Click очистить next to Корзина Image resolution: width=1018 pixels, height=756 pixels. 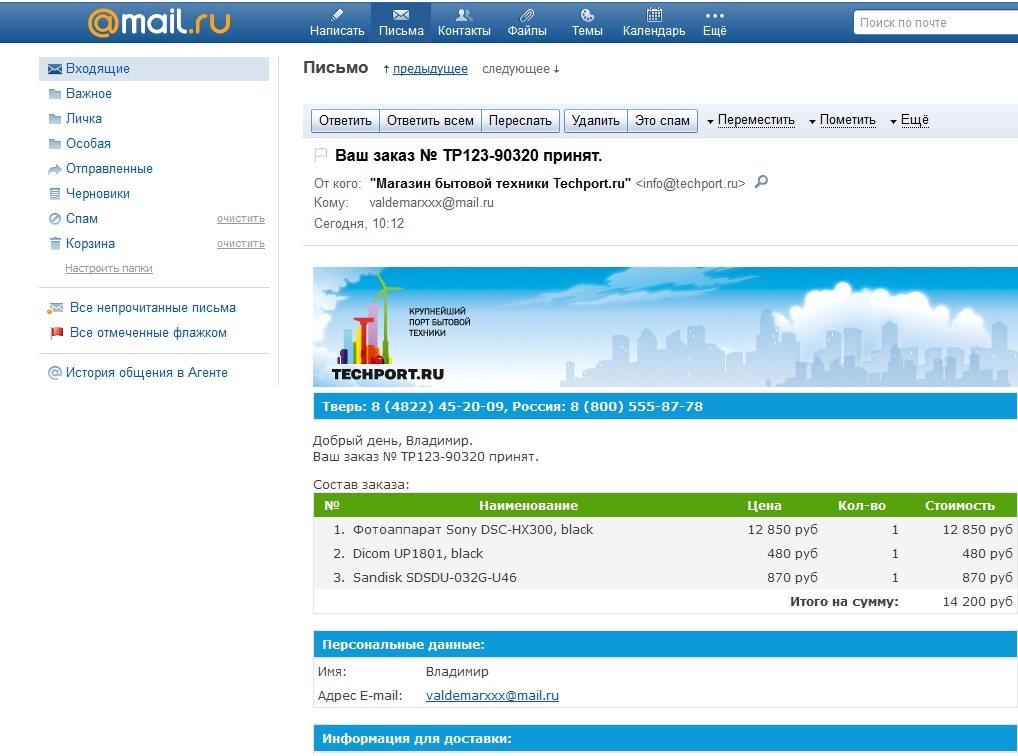point(241,244)
